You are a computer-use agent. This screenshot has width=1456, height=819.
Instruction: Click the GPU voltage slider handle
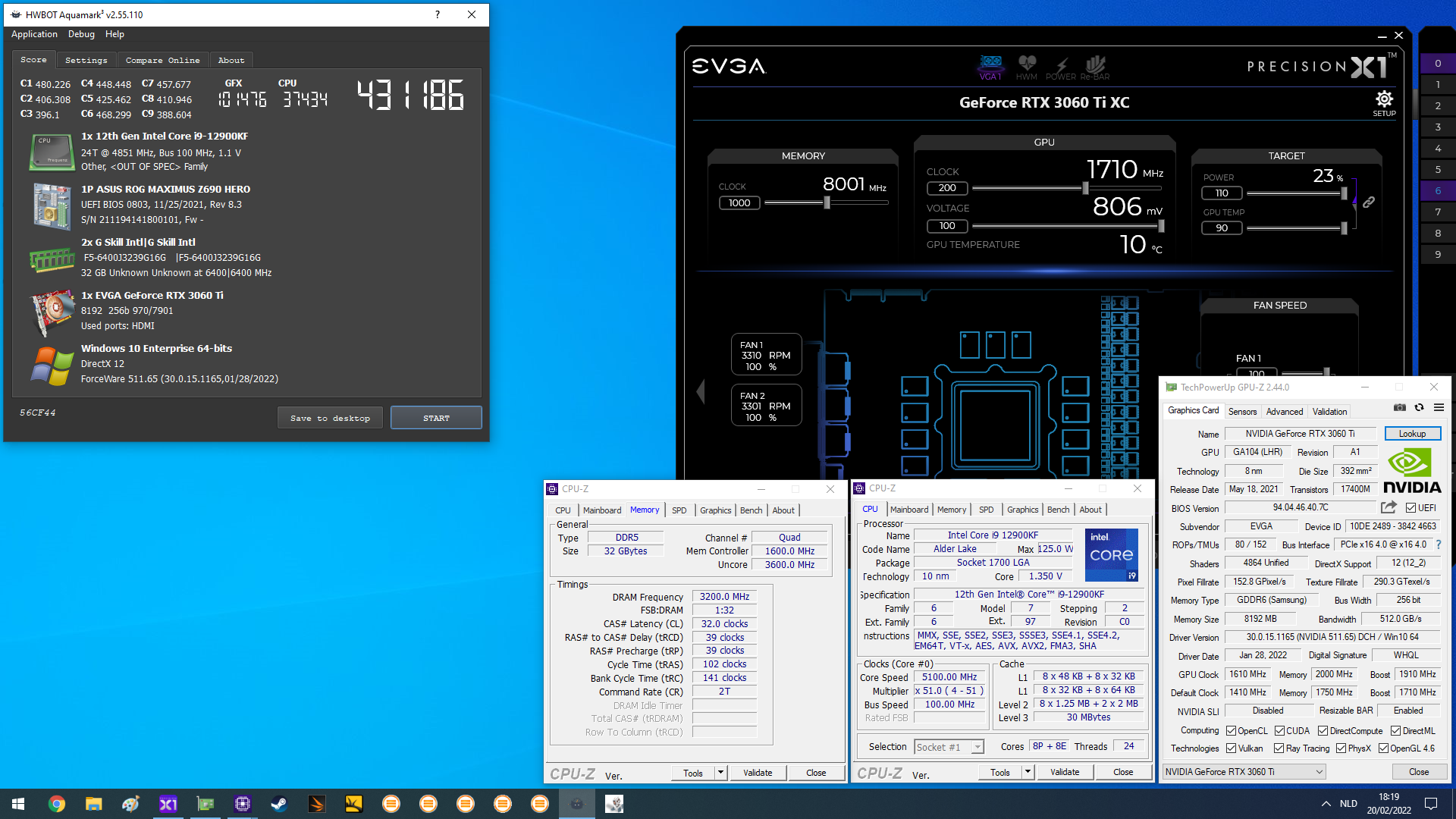[x=1161, y=226]
